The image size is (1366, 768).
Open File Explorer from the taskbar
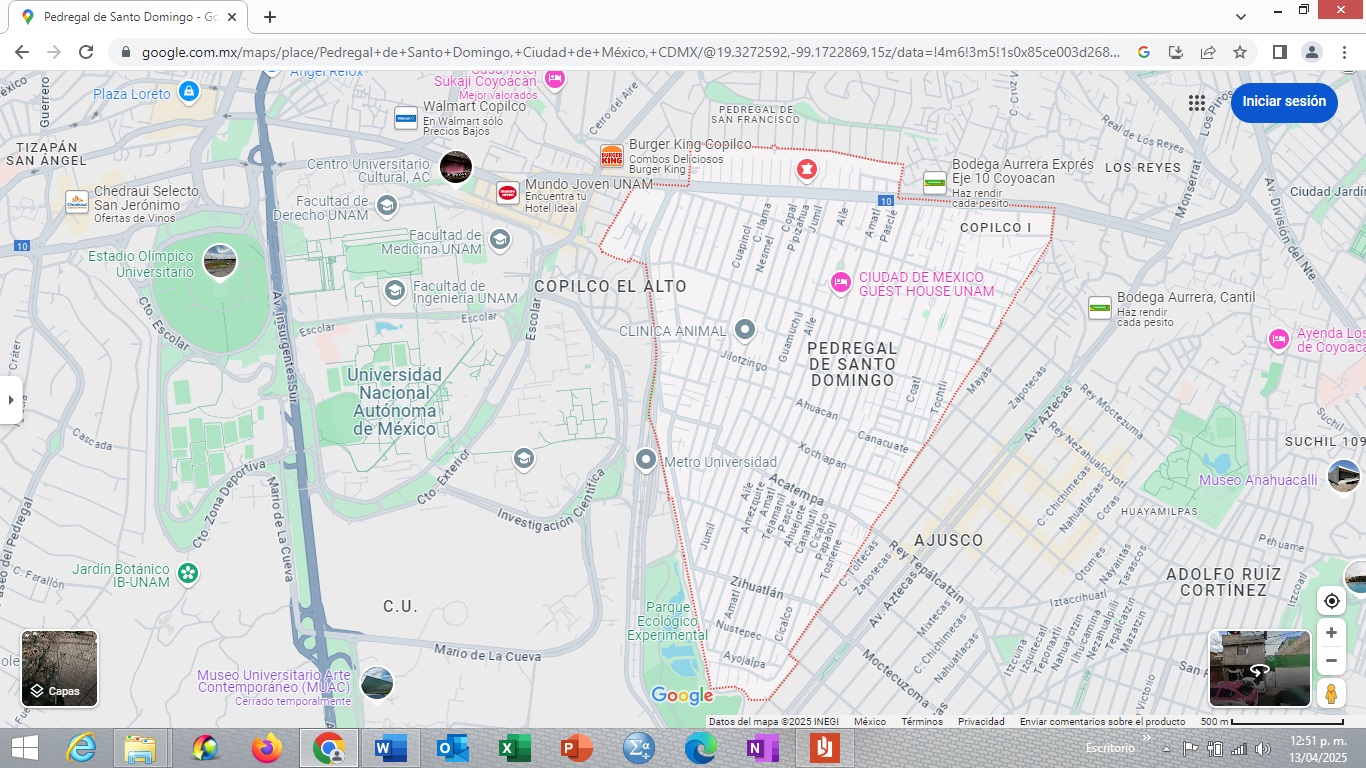142,748
